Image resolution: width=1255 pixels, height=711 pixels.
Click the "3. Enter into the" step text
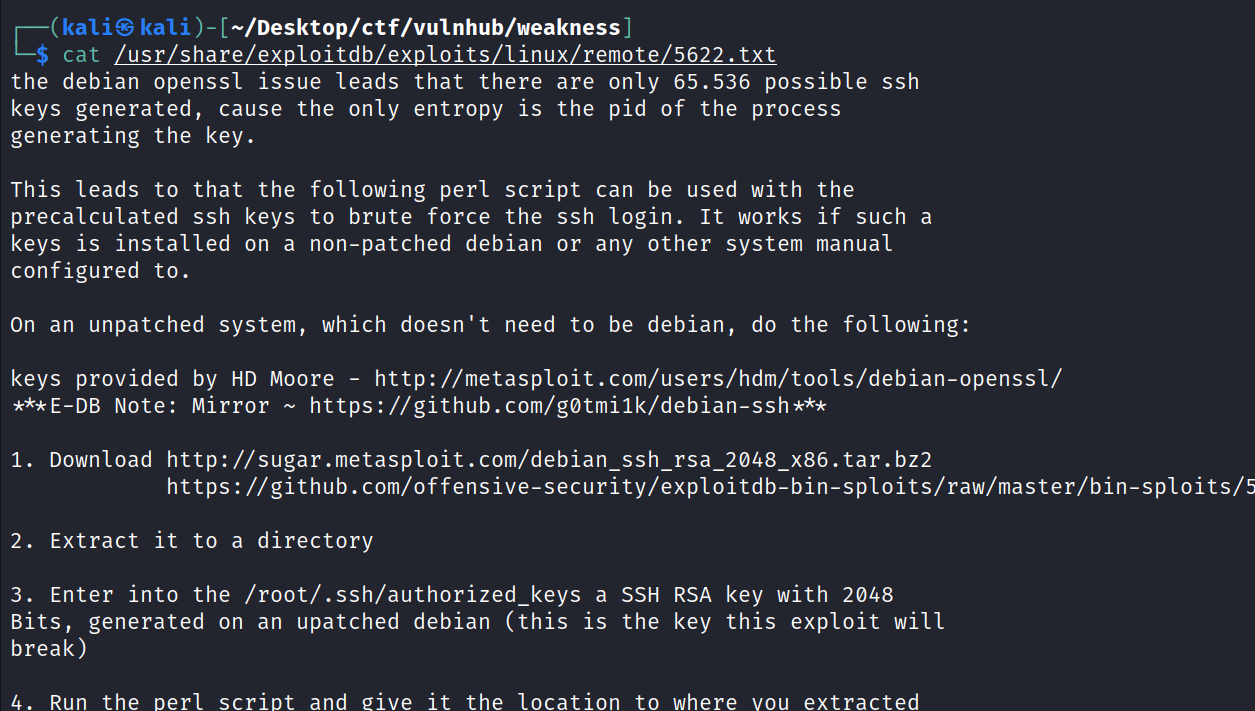pos(121,595)
